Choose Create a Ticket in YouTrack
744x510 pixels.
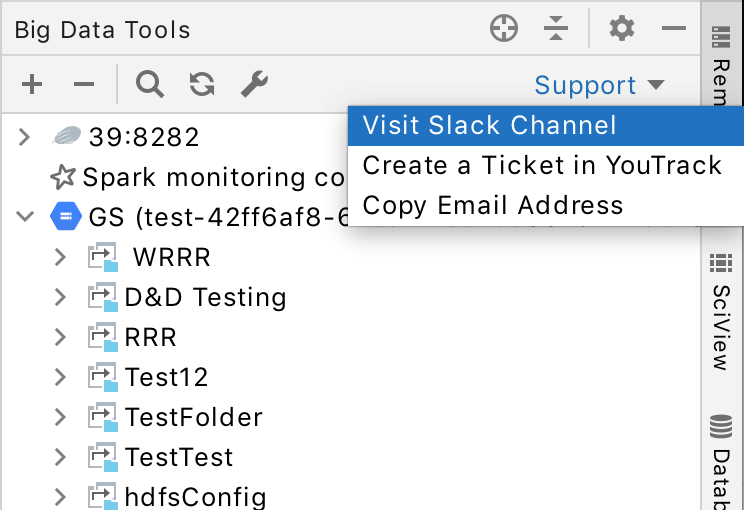(541, 165)
